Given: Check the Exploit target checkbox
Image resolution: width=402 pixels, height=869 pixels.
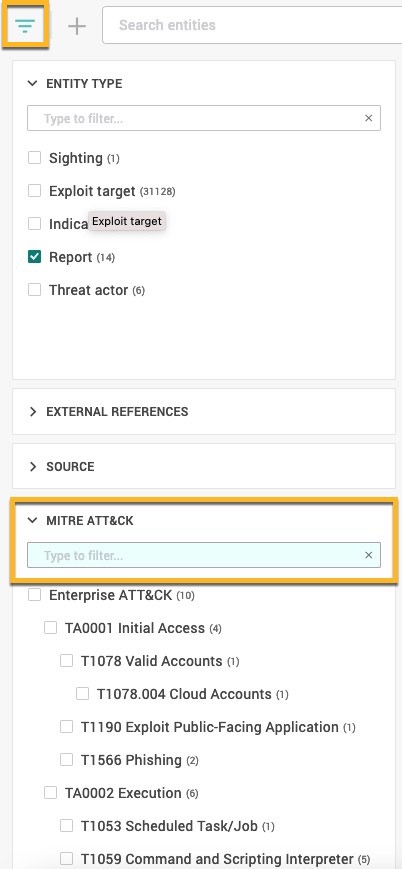Looking at the screenshot, I should (34, 191).
